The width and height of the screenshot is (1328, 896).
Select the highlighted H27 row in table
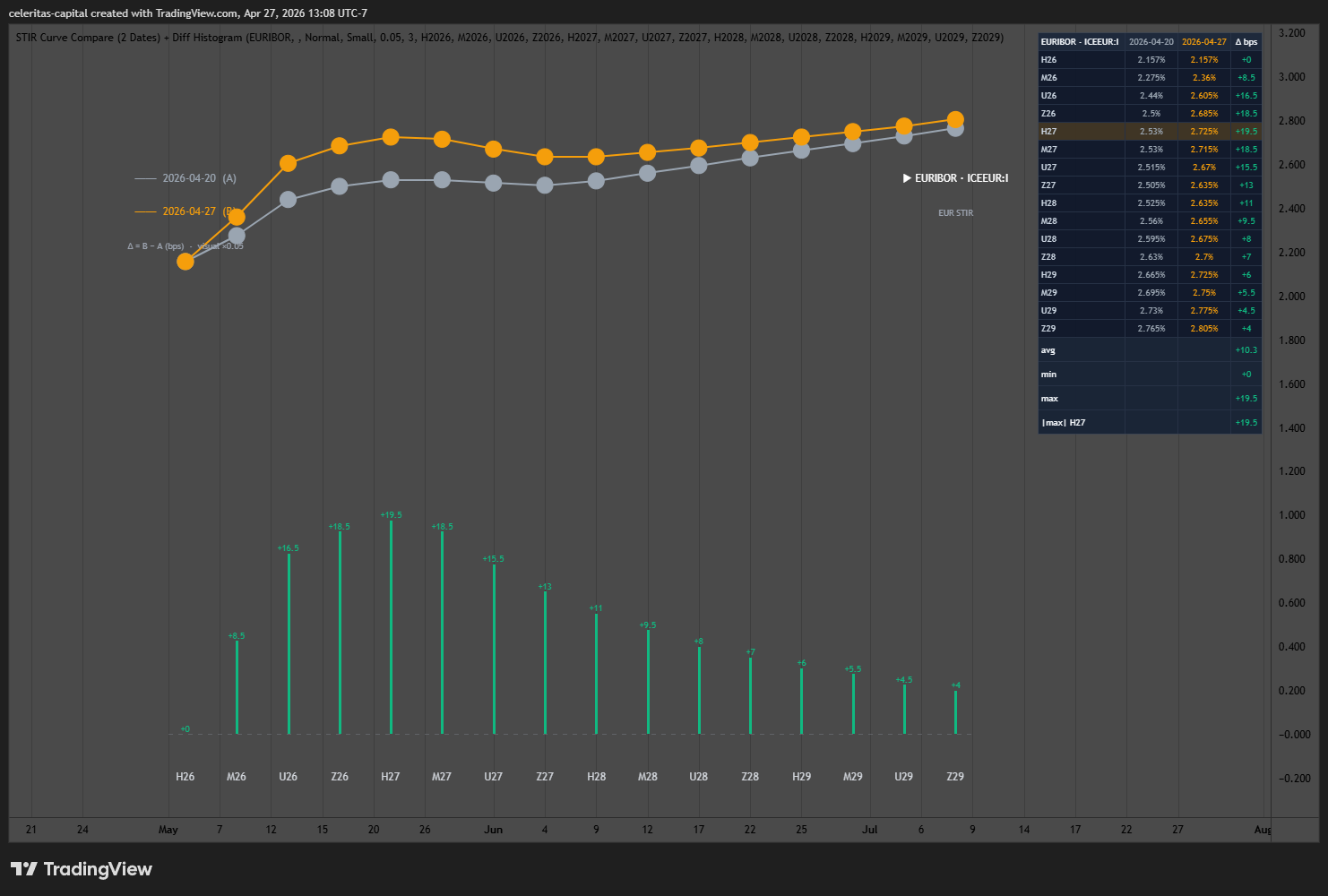1150,131
